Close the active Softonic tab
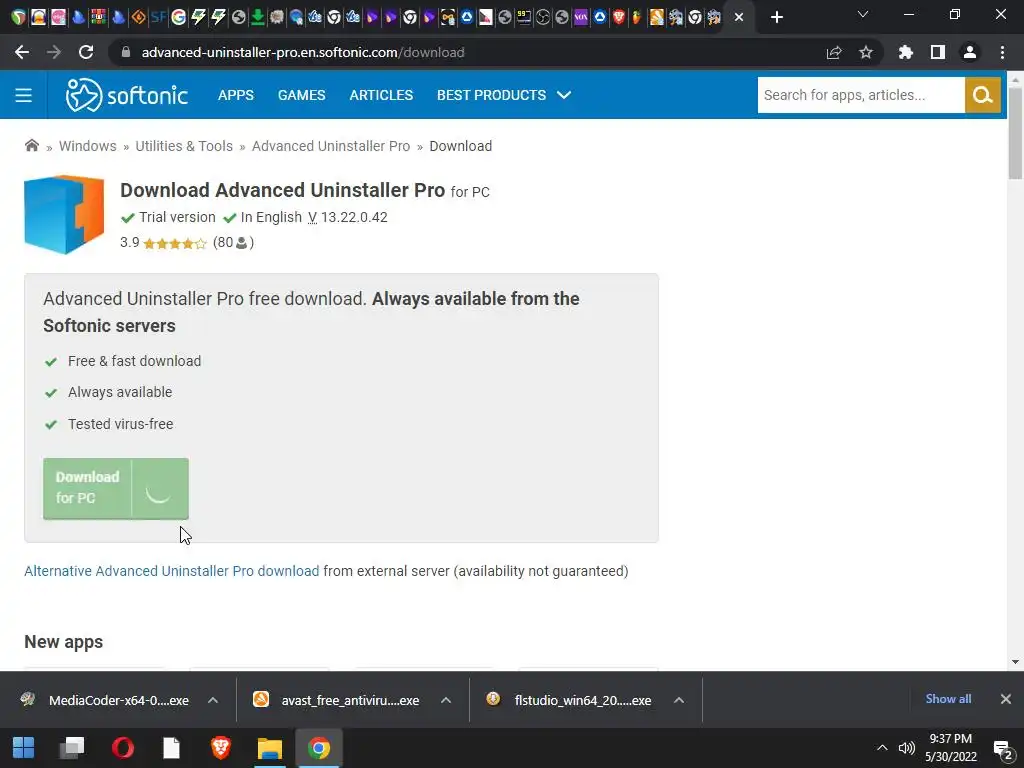Screen dimensions: 1024x768 [739, 17]
